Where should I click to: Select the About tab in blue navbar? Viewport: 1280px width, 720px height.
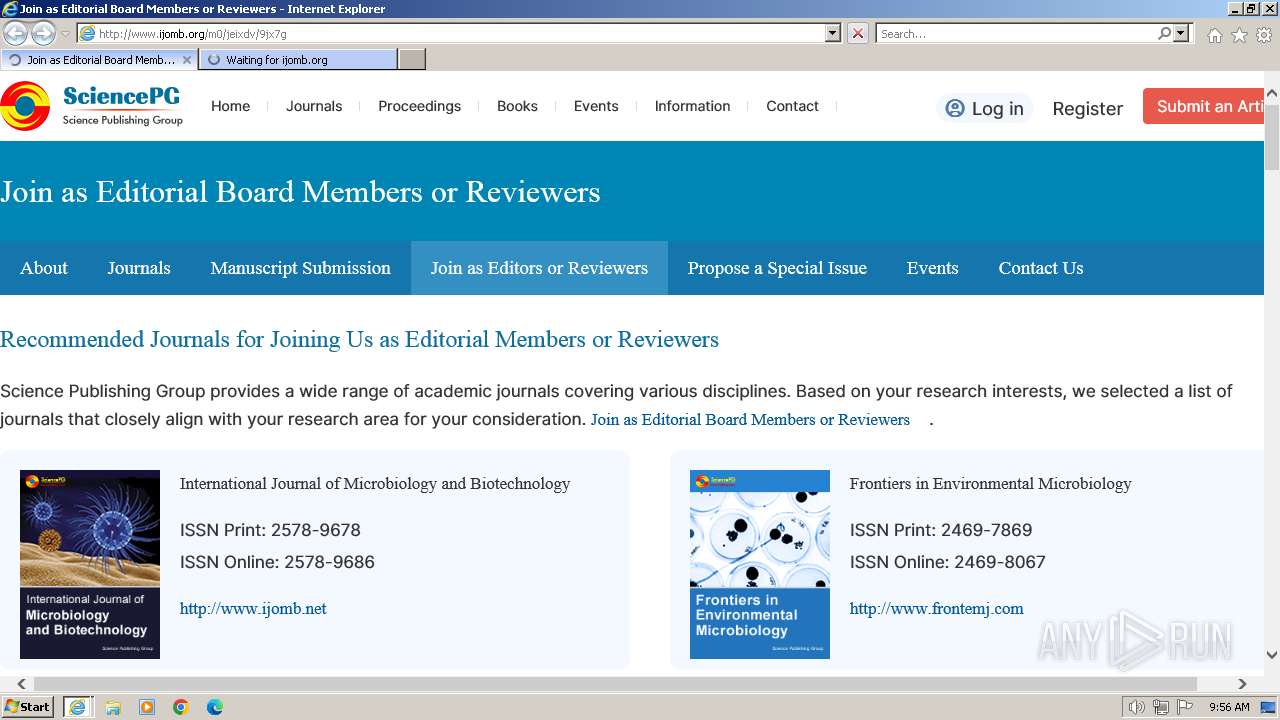(x=44, y=268)
